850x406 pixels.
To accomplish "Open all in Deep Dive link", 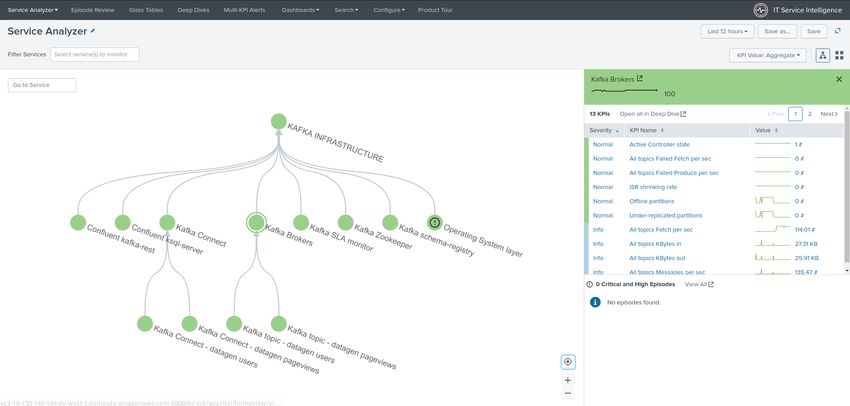I will click(653, 114).
